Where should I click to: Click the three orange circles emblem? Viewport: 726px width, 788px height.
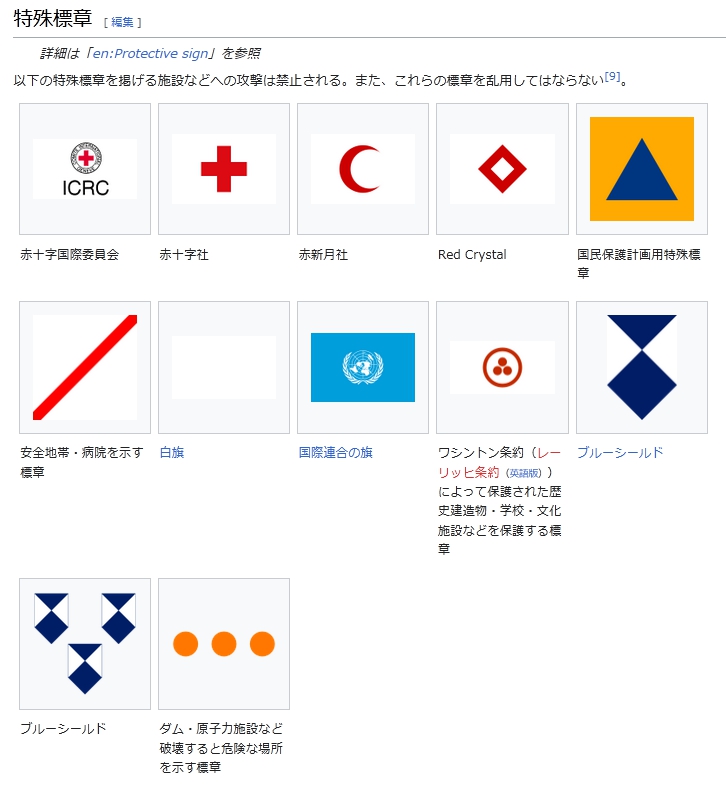pos(224,644)
